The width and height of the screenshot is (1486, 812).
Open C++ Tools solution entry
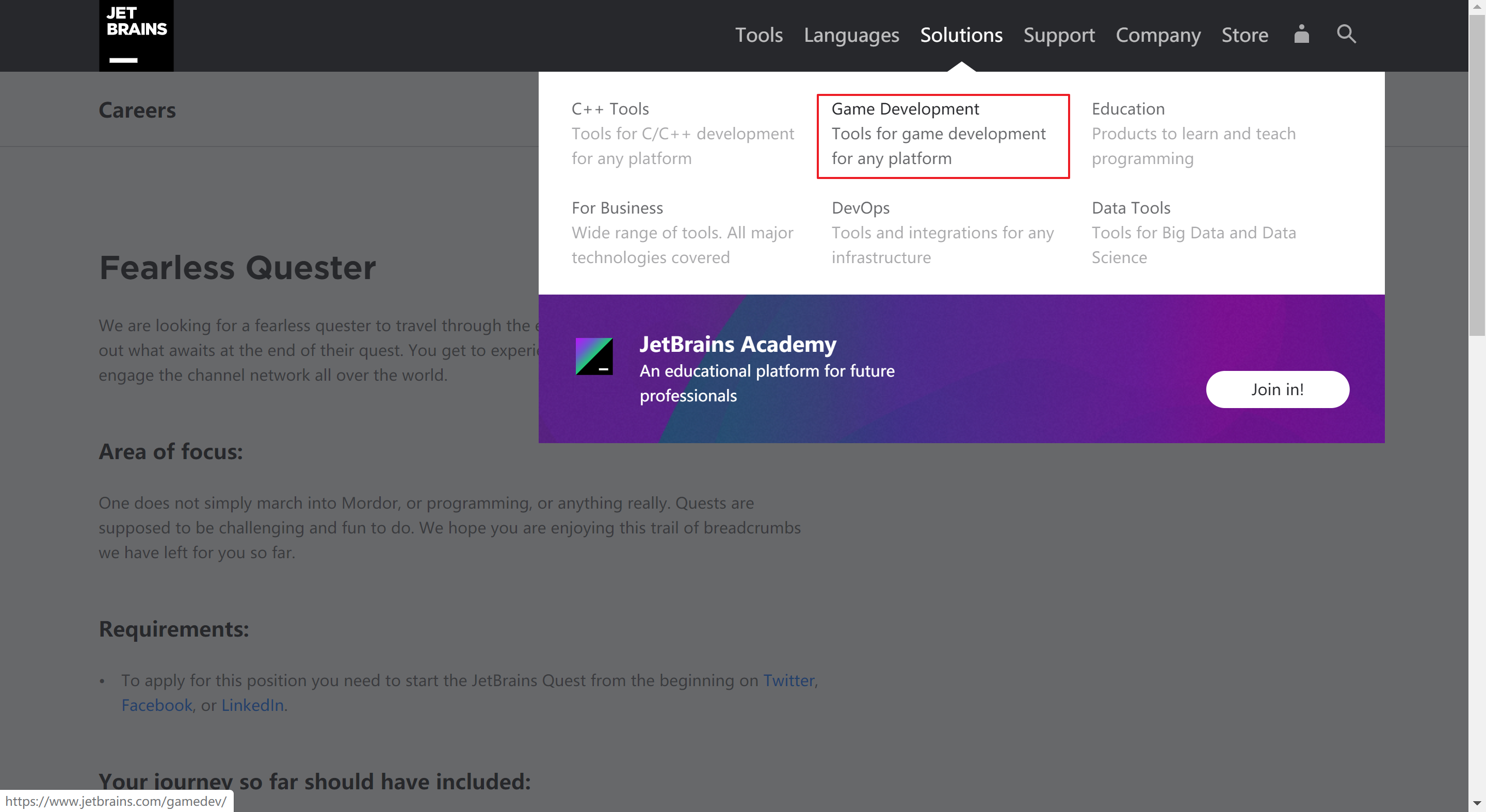tap(610, 109)
